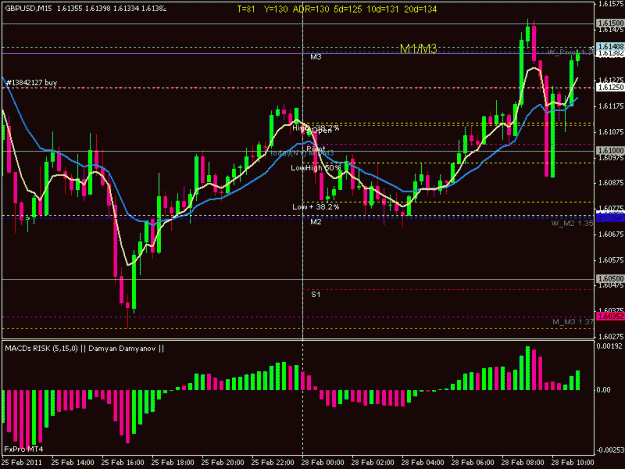Click the 1.60575 price axis value
Image resolution: width=625 pixels, height=469 pixels.
click(611, 260)
